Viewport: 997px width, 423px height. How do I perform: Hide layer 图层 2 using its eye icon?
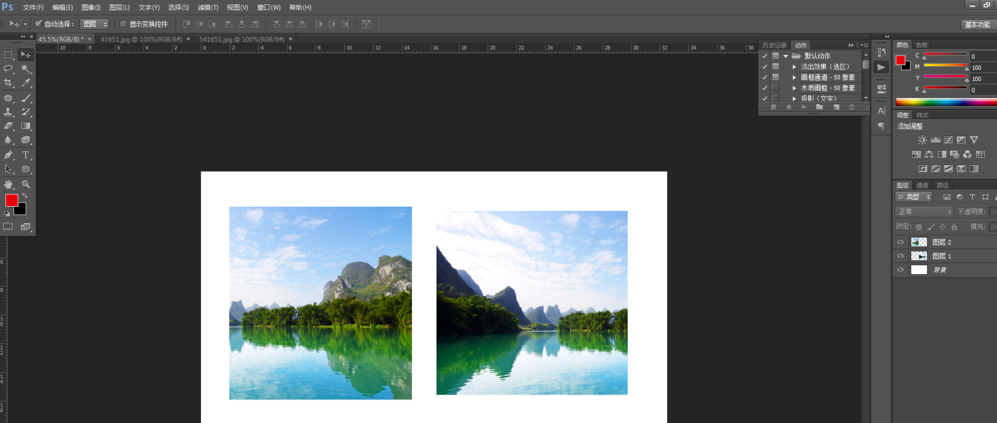point(900,242)
